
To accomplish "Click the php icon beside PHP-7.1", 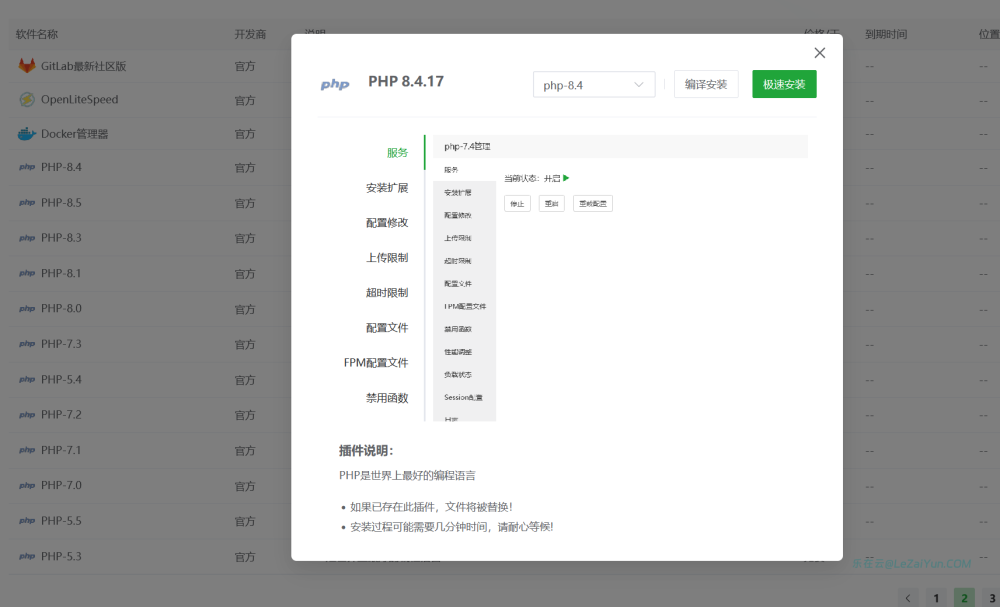I will pos(27,450).
